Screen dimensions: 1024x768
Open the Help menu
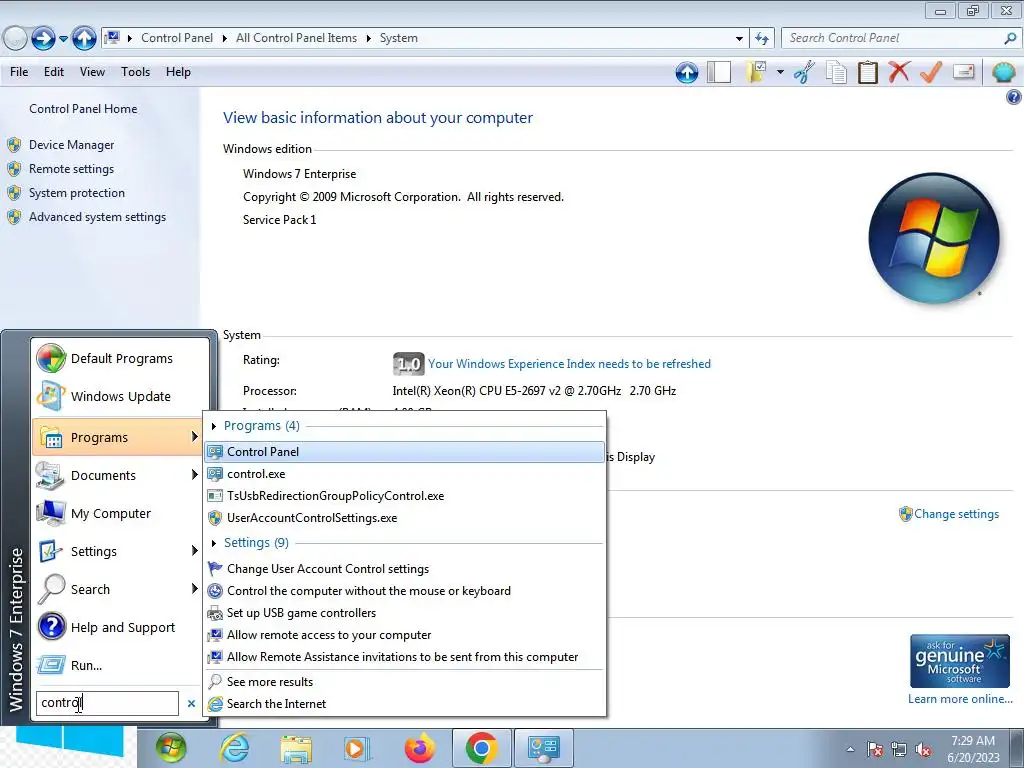point(178,72)
